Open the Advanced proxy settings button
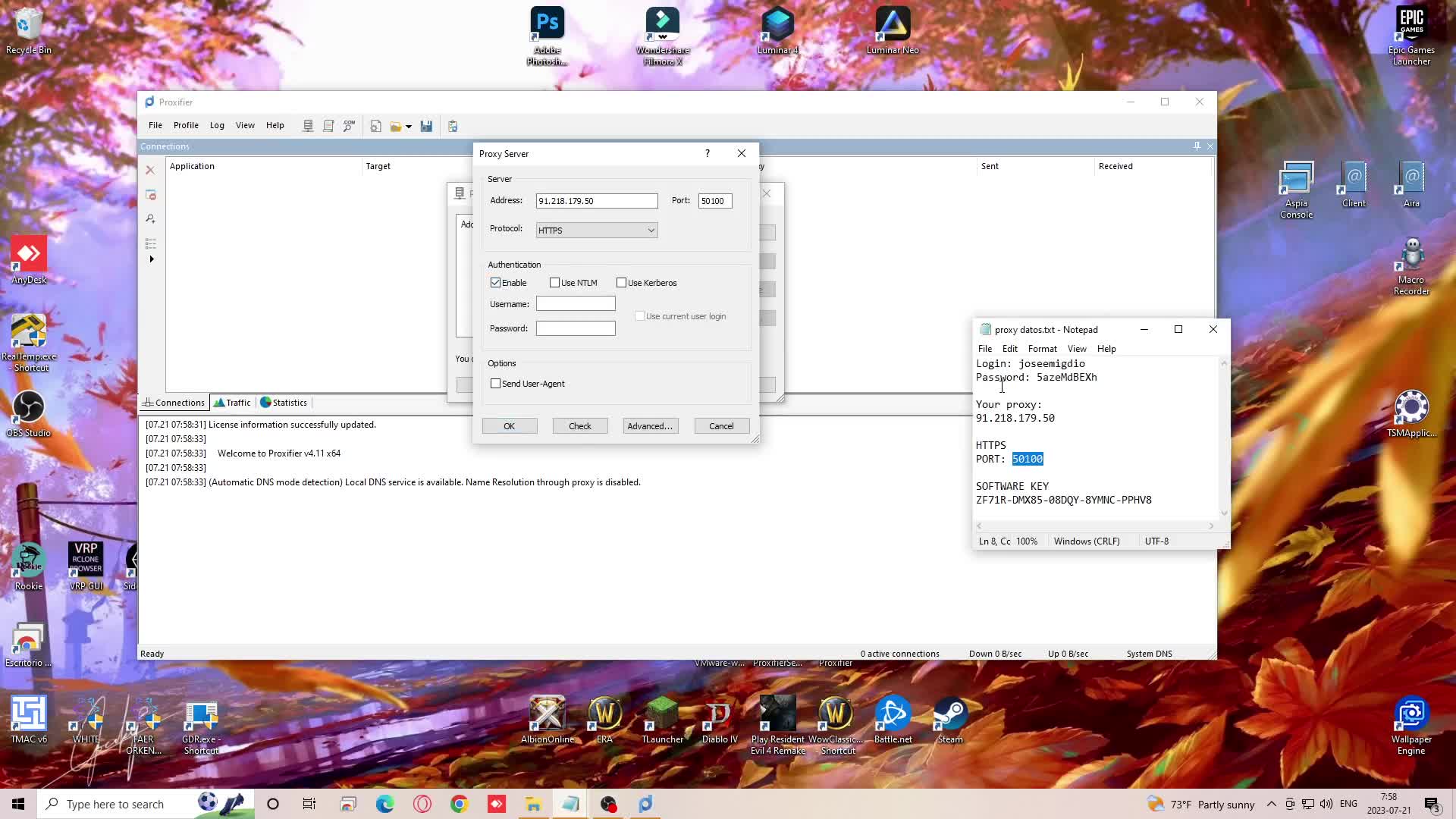 pos(650,425)
